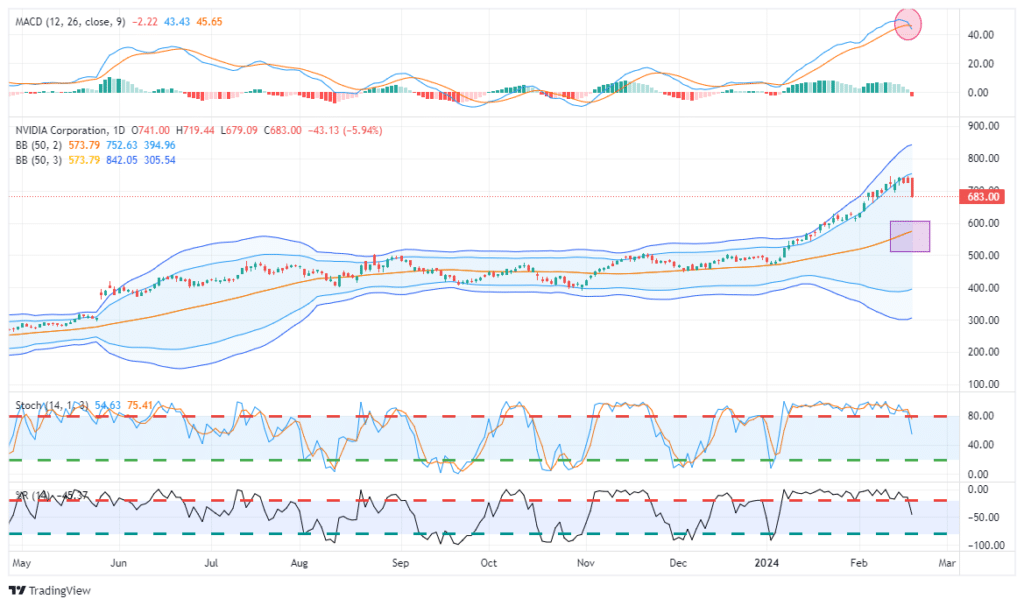Click the 2024 marker on time axis
Image resolution: width=1024 pixels, height=606 pixels.
[766, 563]
